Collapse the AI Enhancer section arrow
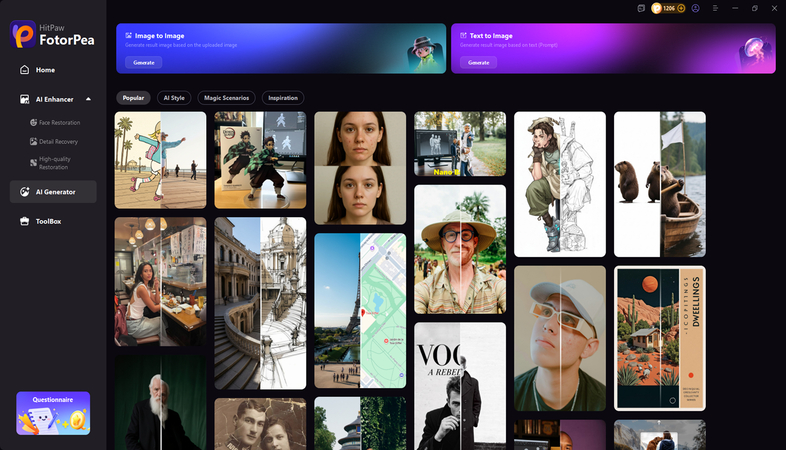 87,99
